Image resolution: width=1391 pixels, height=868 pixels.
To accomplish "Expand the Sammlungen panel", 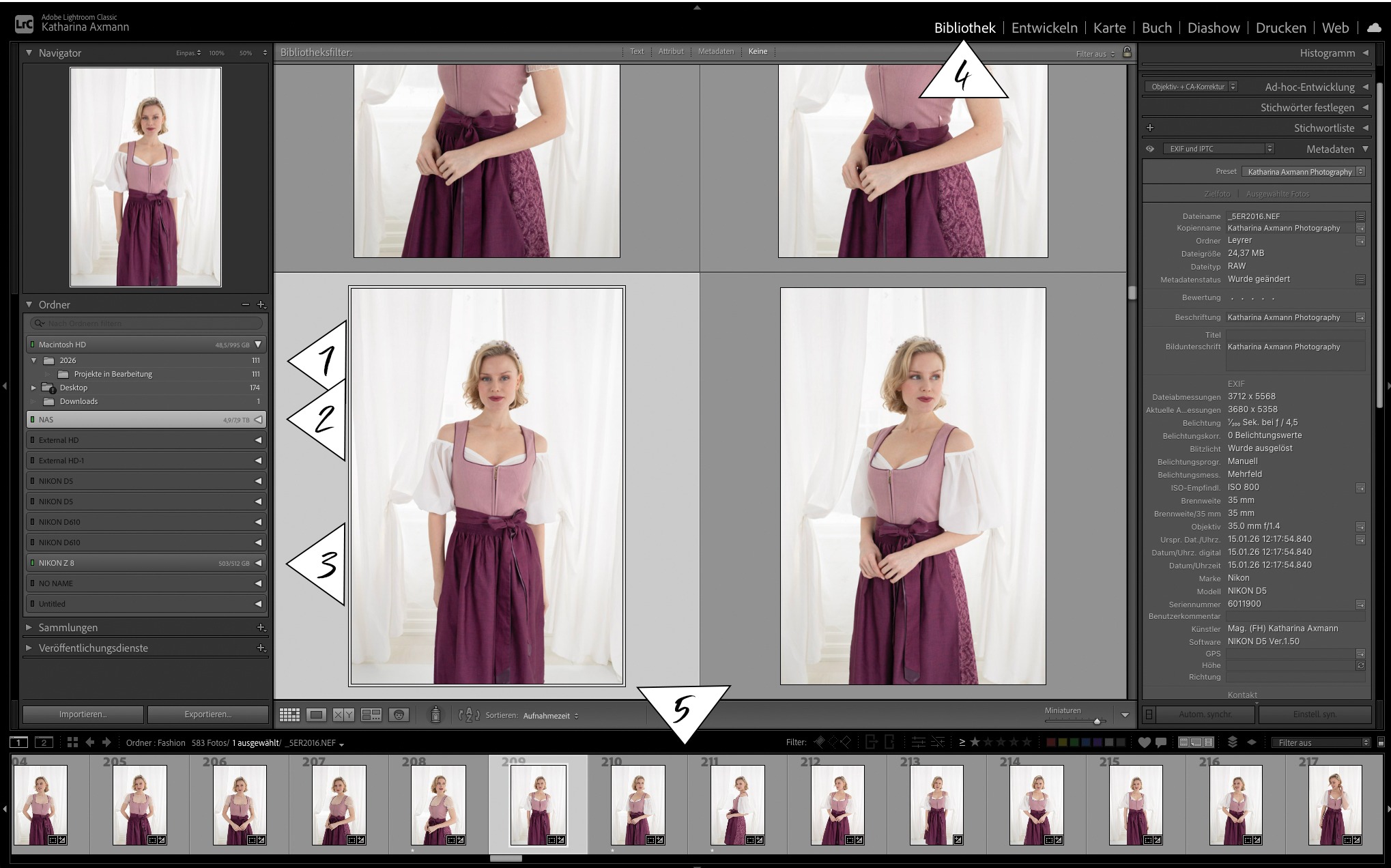I will [29, 628].
